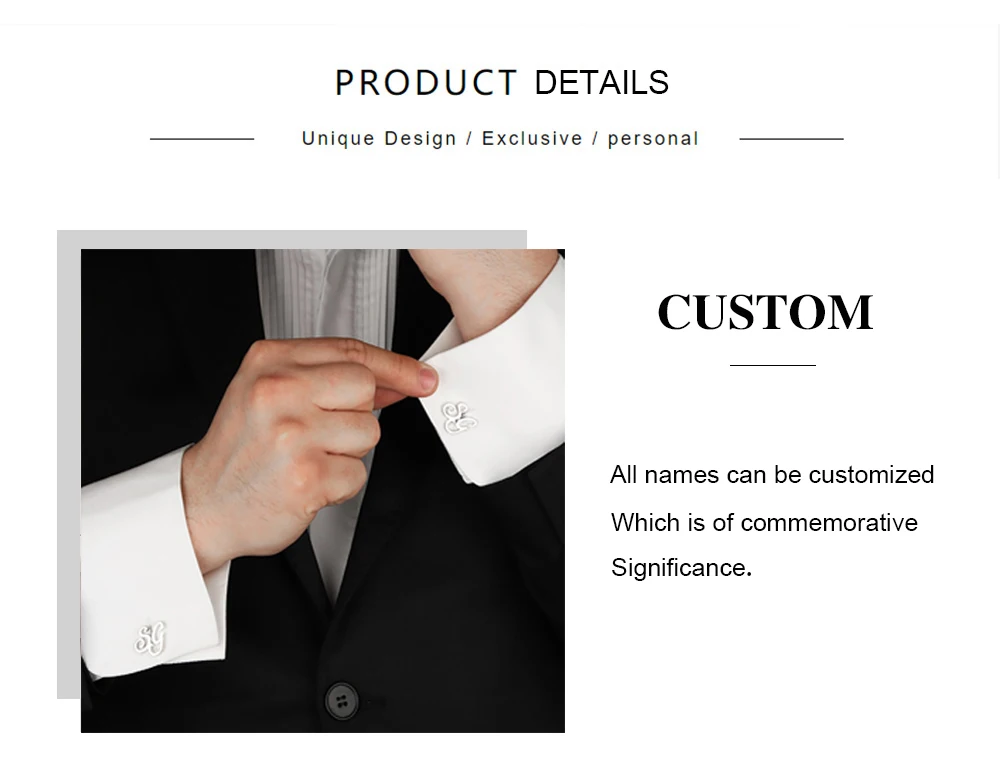Select the CUSTOM title text
Image resolution: width=1000 pixels, height=766 pixels.
point(765,313)
